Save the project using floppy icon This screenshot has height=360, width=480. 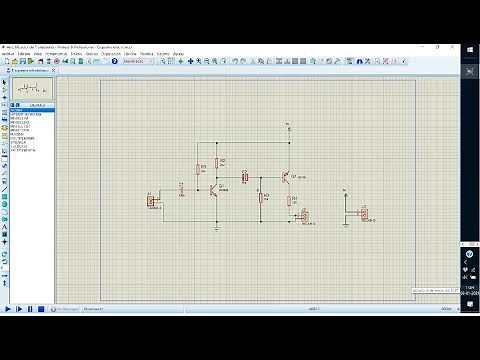click(23, 61)
